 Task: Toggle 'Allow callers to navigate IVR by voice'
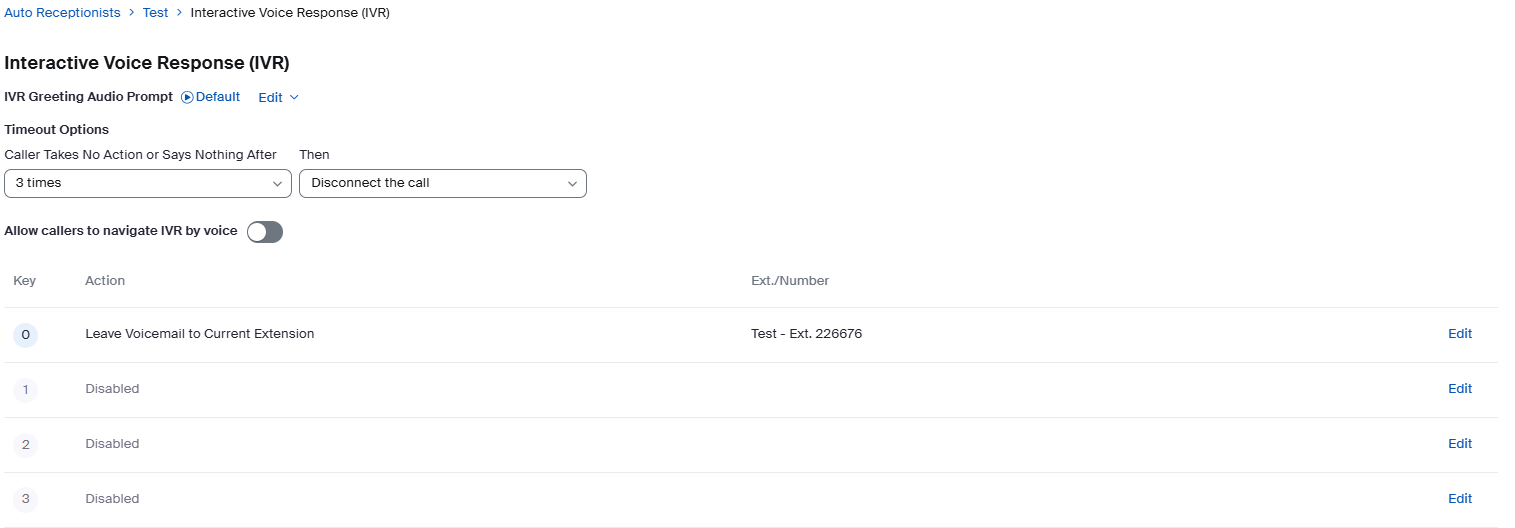pyautogui.click(x=265, y=232)
